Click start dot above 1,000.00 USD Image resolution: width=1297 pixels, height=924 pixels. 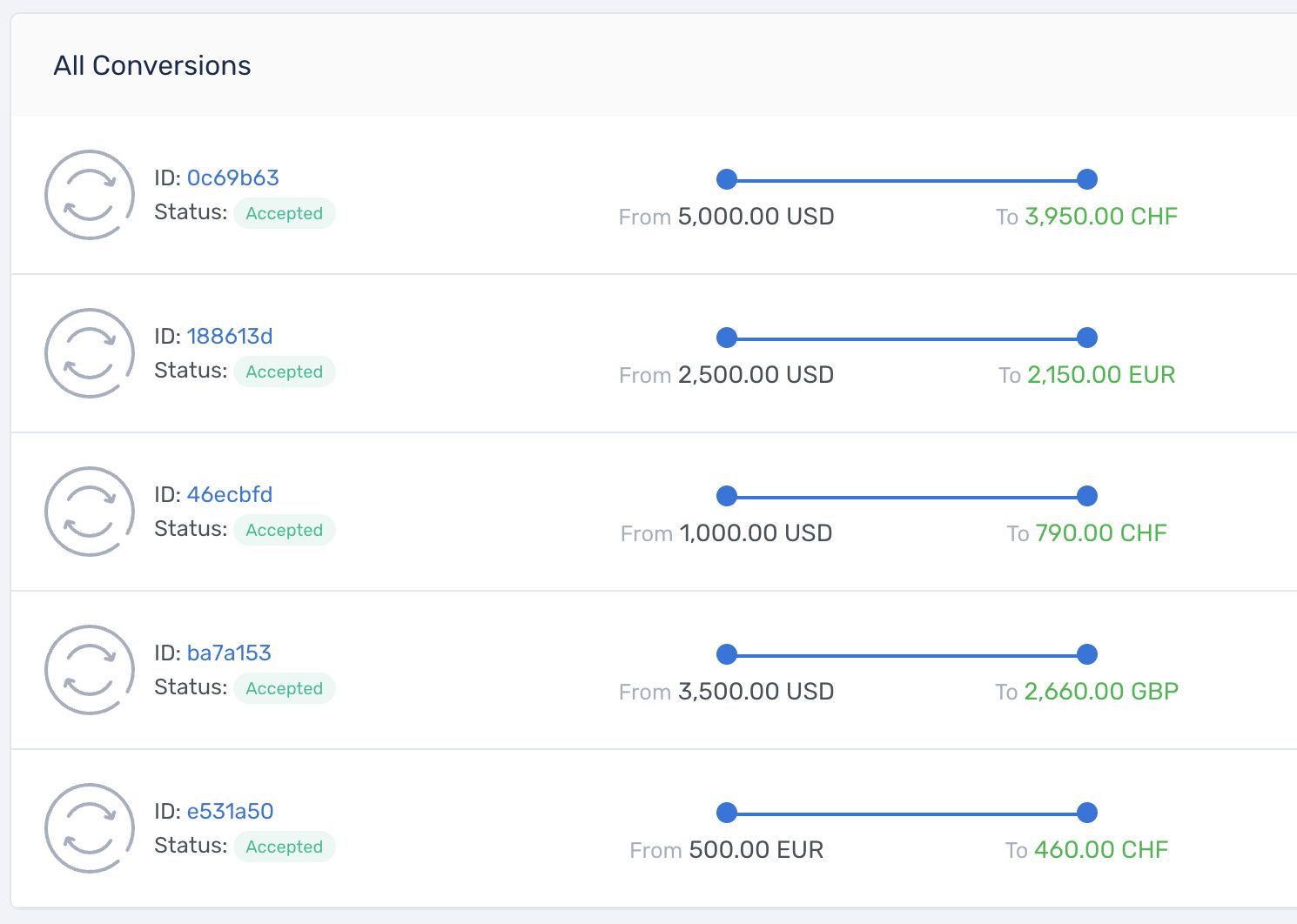727,496
